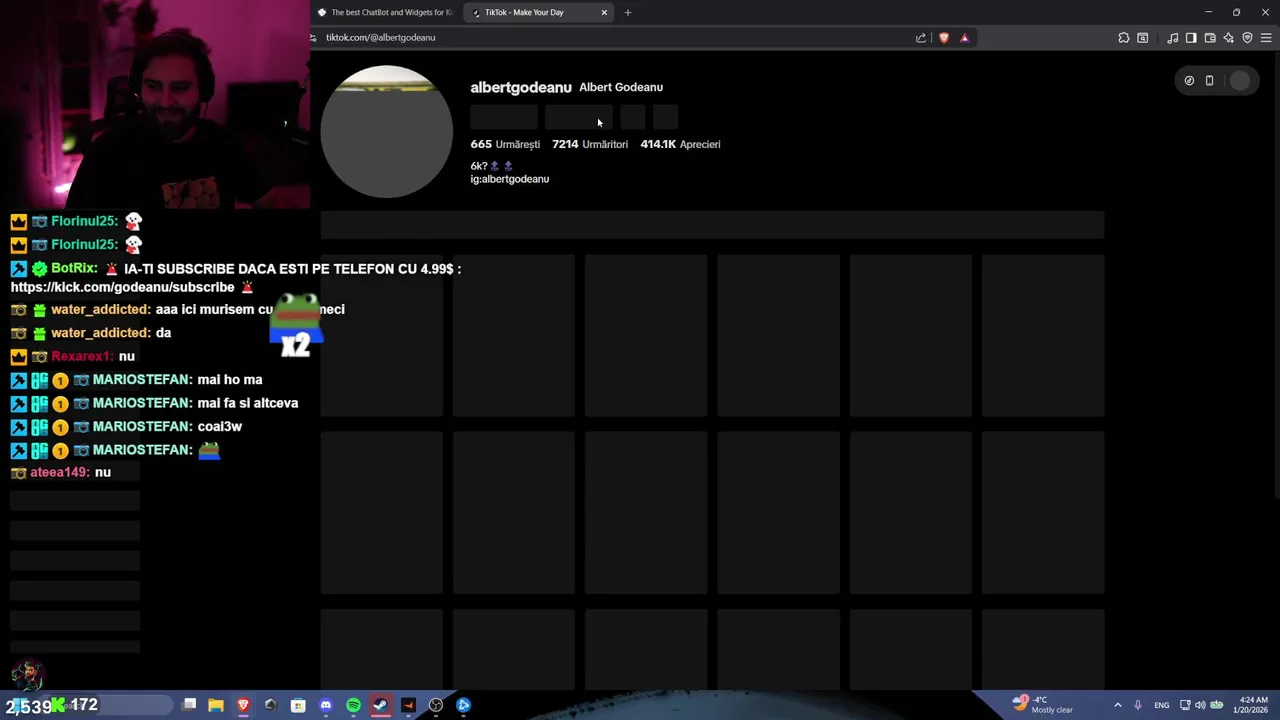Open the ENG language switcher

pos(1161,705)
